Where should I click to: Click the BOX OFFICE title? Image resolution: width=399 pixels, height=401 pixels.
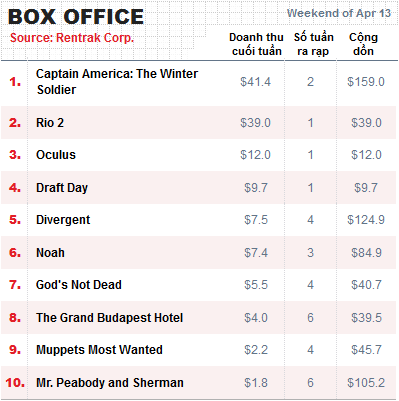coord(76,17)
